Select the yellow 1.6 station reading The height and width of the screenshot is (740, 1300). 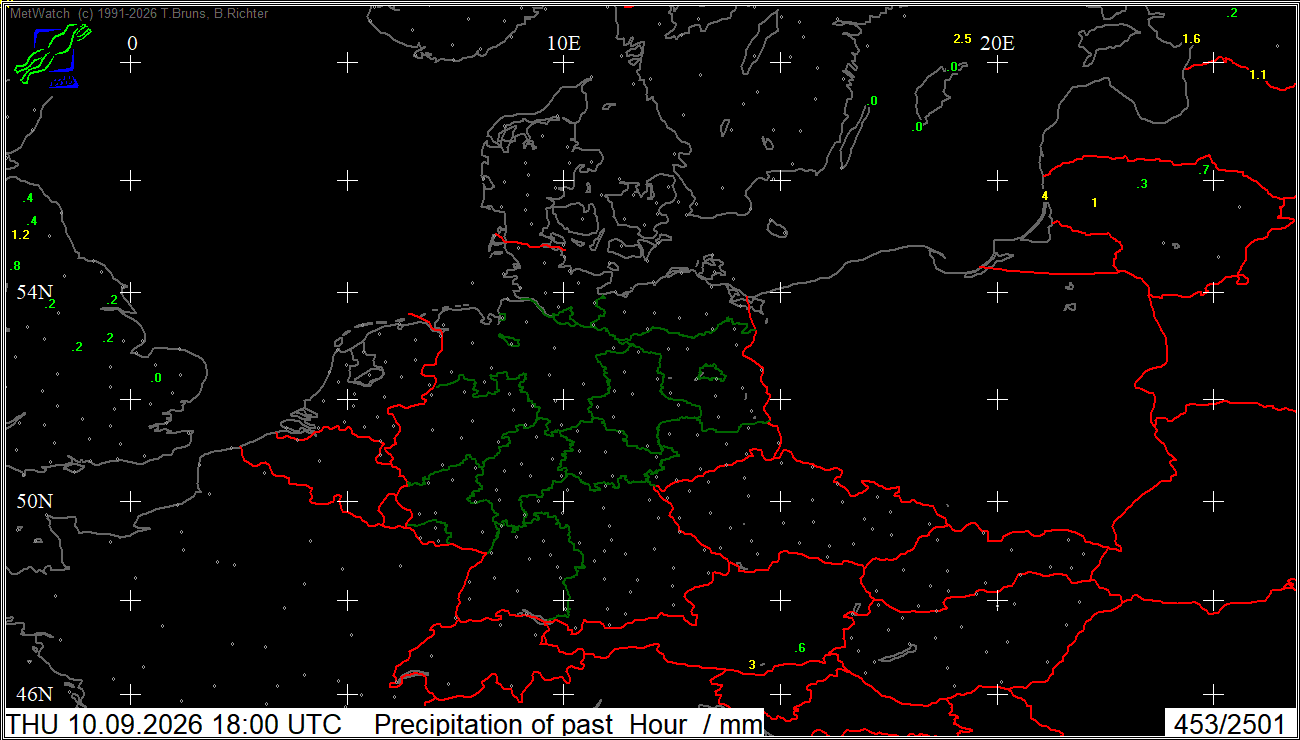click(1191, 39)
